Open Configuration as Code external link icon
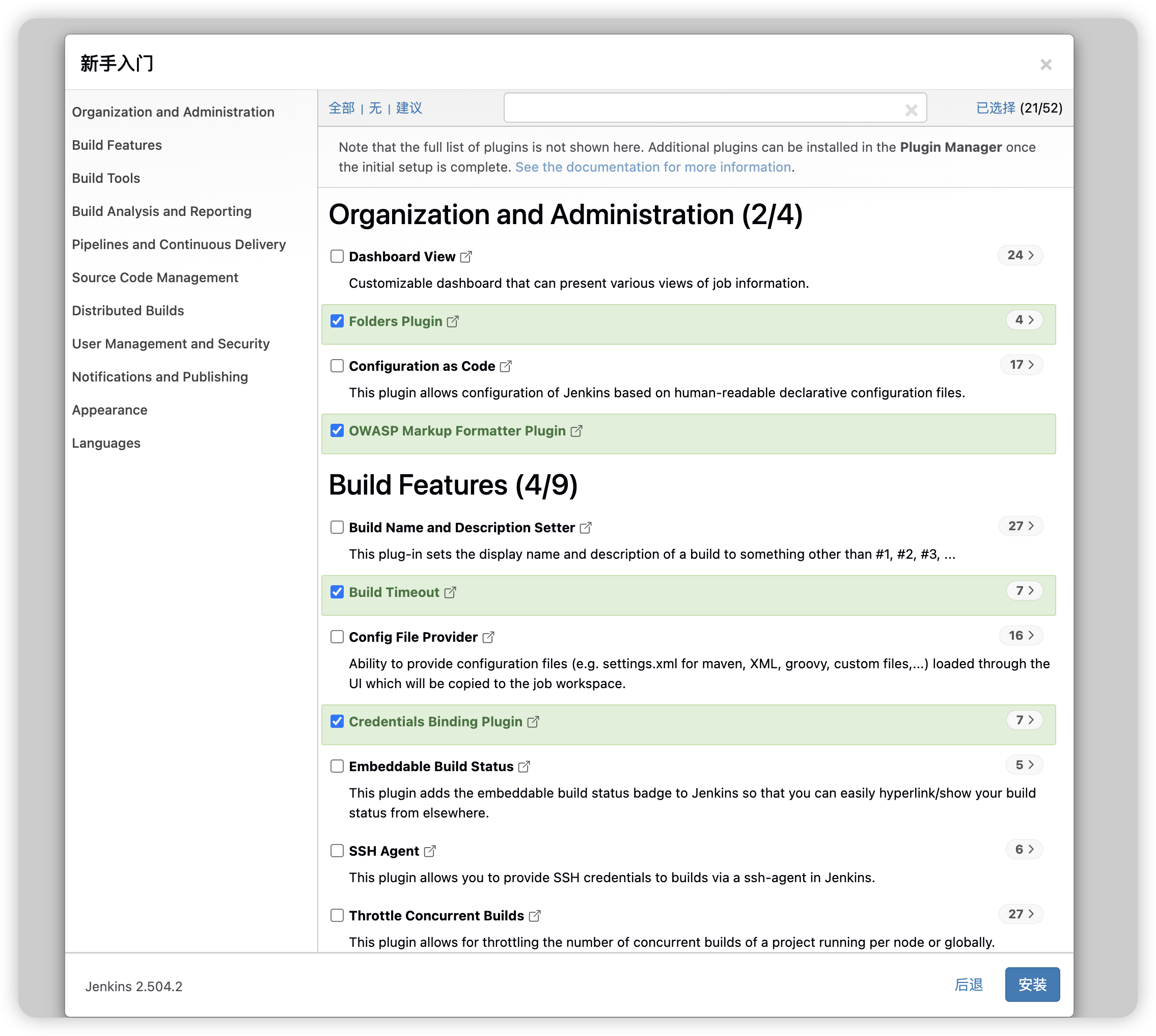 [505, 367]
